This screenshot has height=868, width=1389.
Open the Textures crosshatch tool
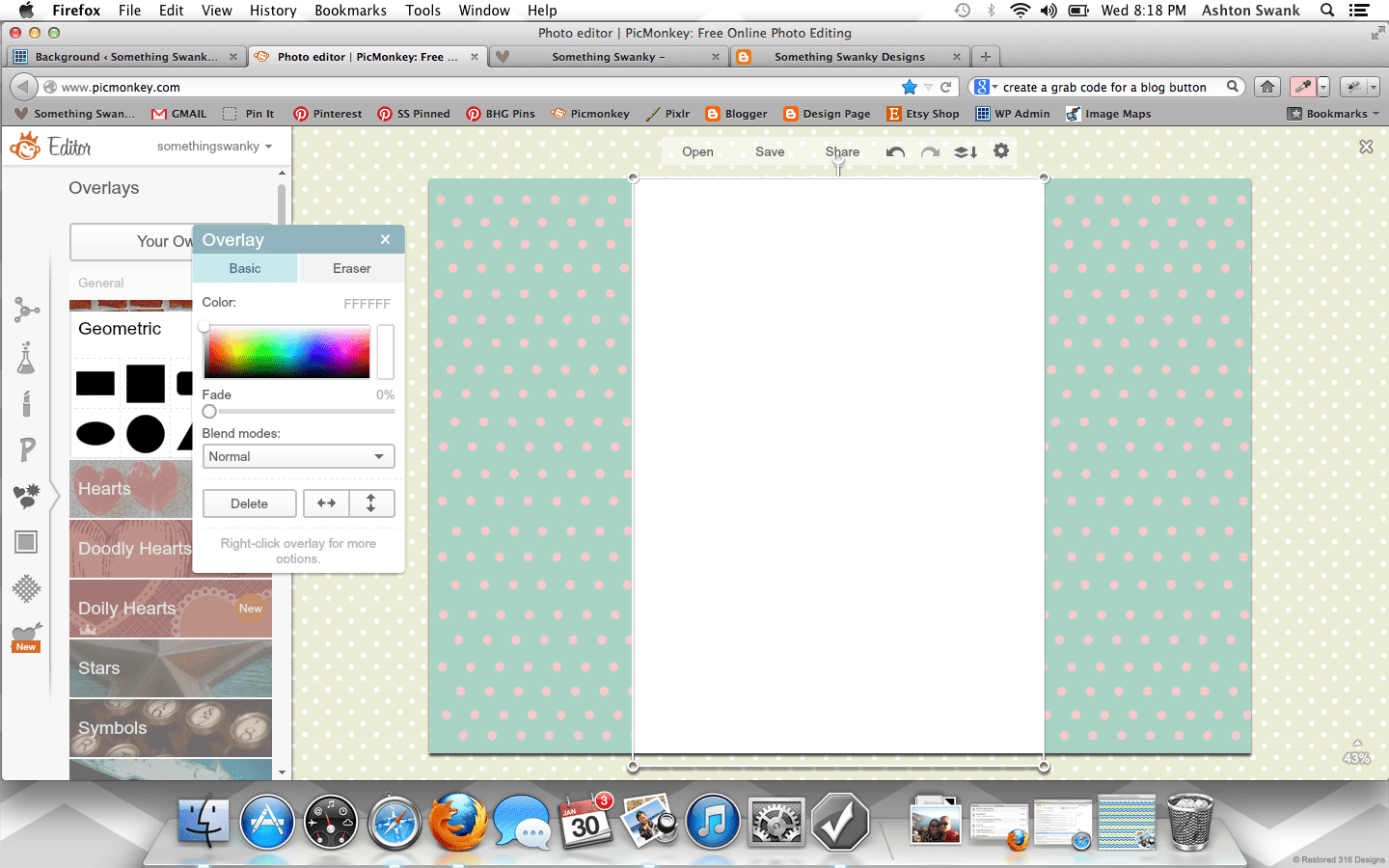pos(26,588)
